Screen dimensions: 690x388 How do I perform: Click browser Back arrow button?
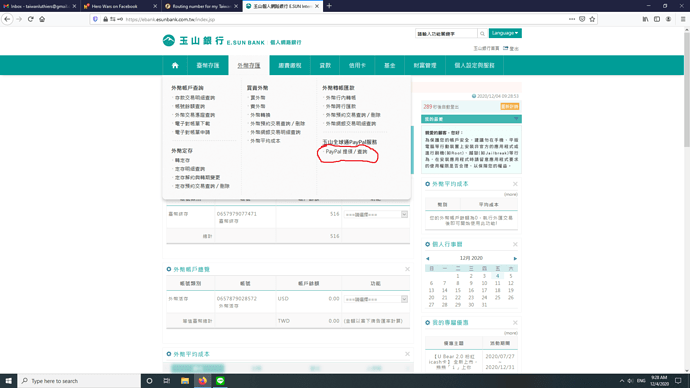[7, 19]
